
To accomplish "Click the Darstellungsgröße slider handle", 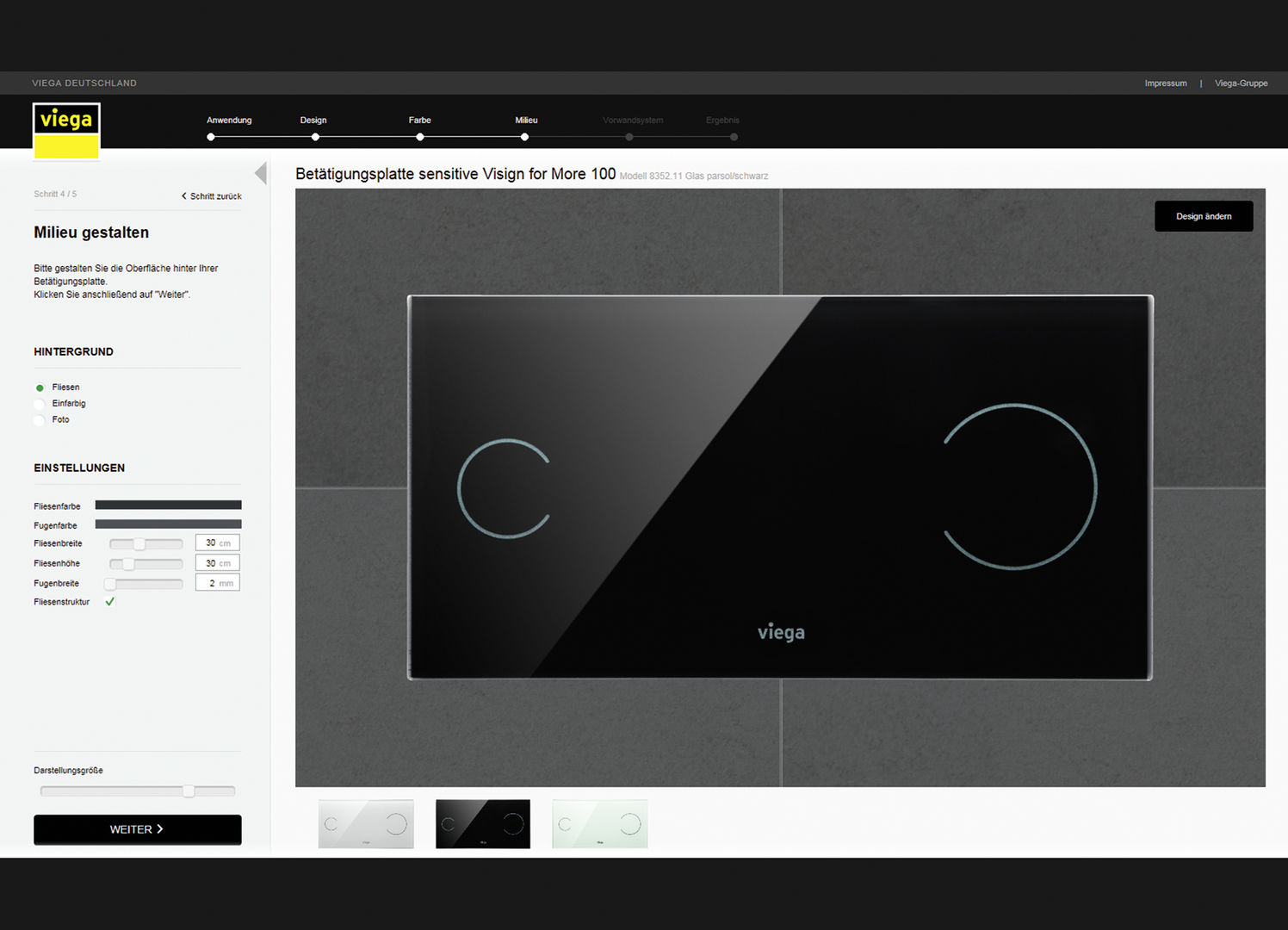I will click(189, 791).
